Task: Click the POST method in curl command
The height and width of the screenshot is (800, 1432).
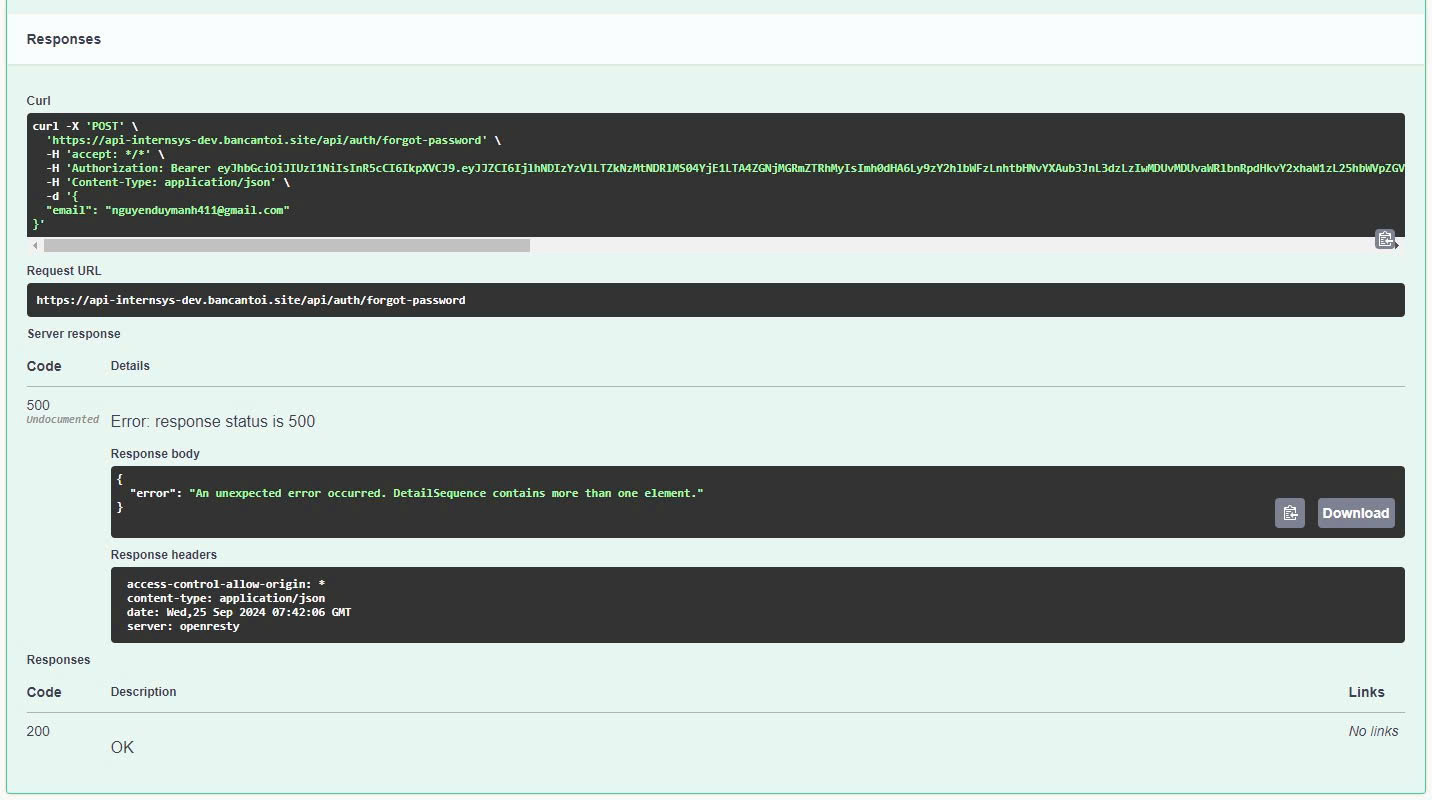Action: pyautogui.click(x=105, y=127)
